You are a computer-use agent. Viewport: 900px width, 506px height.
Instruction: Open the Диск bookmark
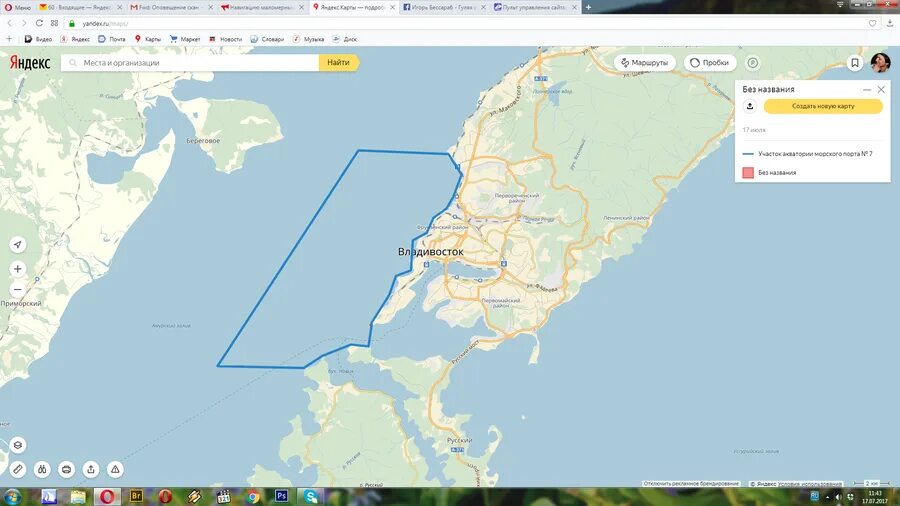point(344,39)
